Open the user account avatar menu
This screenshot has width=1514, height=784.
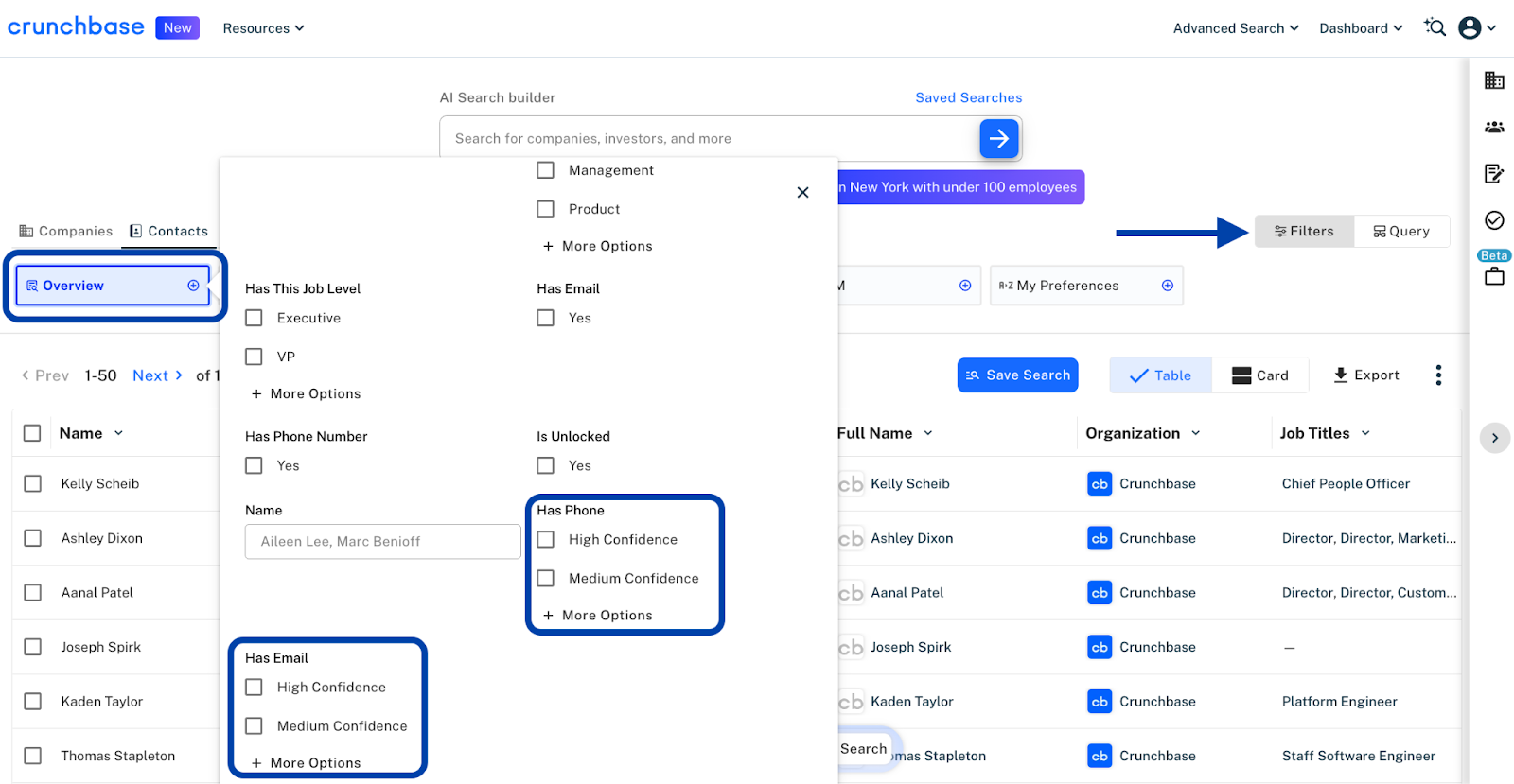click(1470, 27)
